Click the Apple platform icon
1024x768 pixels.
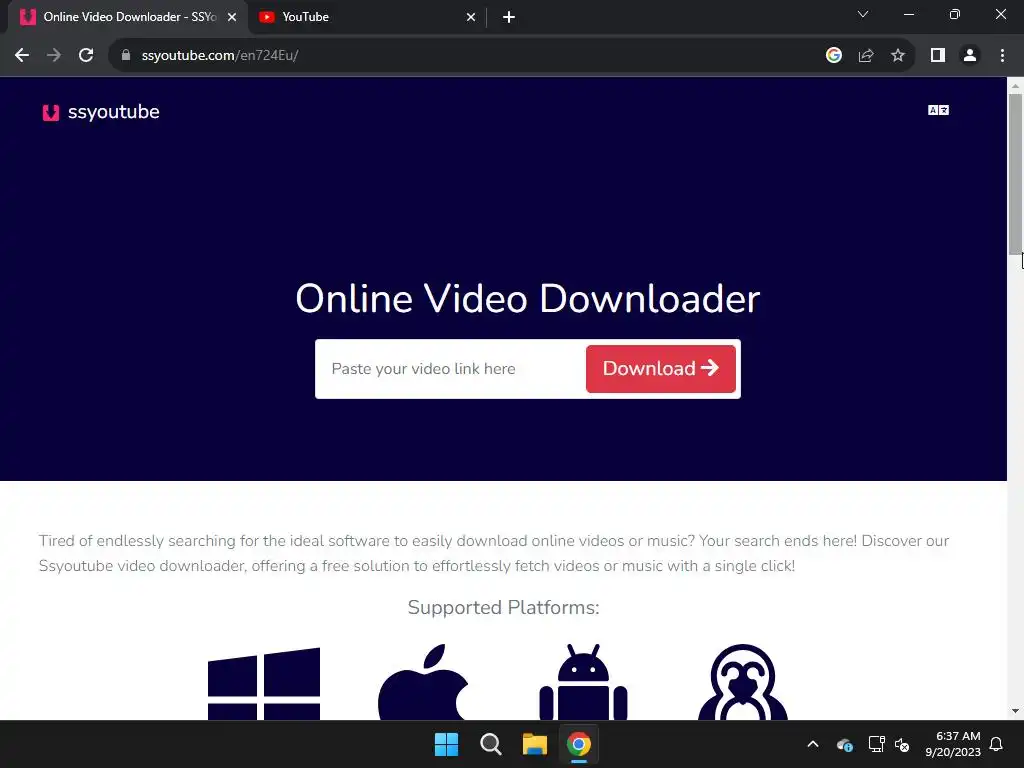[423, 682]
